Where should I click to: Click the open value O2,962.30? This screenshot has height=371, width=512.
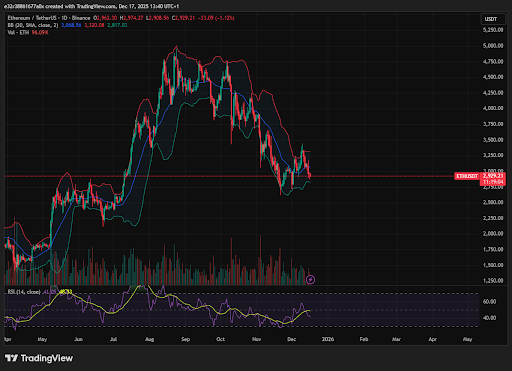pos(105,18)
